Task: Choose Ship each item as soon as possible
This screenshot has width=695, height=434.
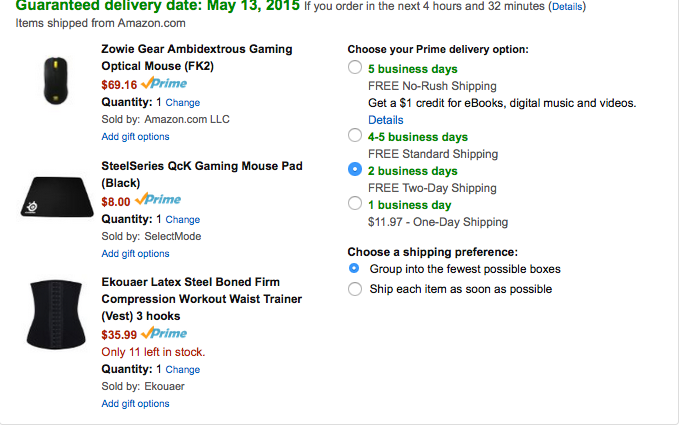Action: click(x=355, y=289)
